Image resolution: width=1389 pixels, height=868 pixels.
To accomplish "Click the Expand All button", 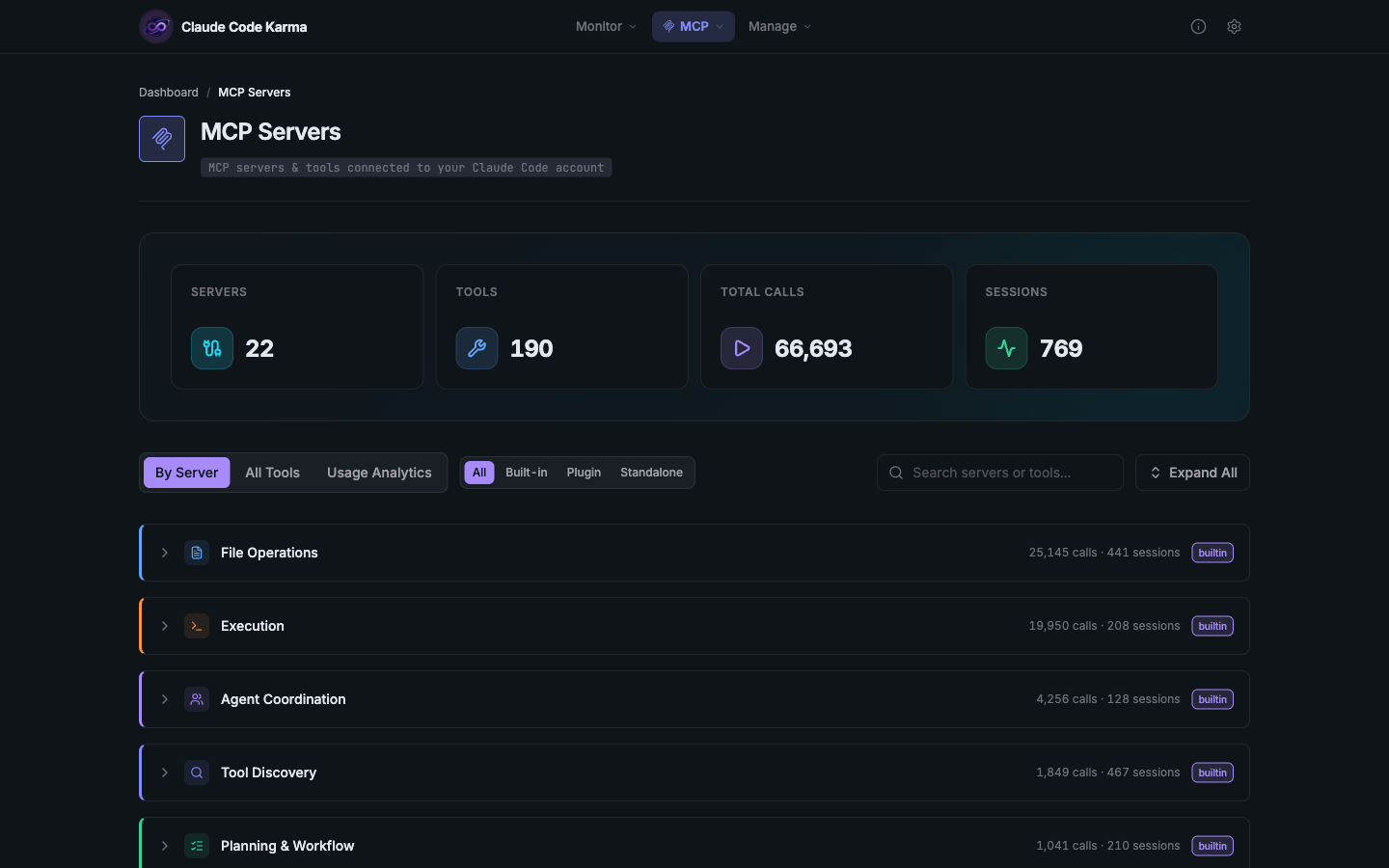I will click(x=1192, y=473).
